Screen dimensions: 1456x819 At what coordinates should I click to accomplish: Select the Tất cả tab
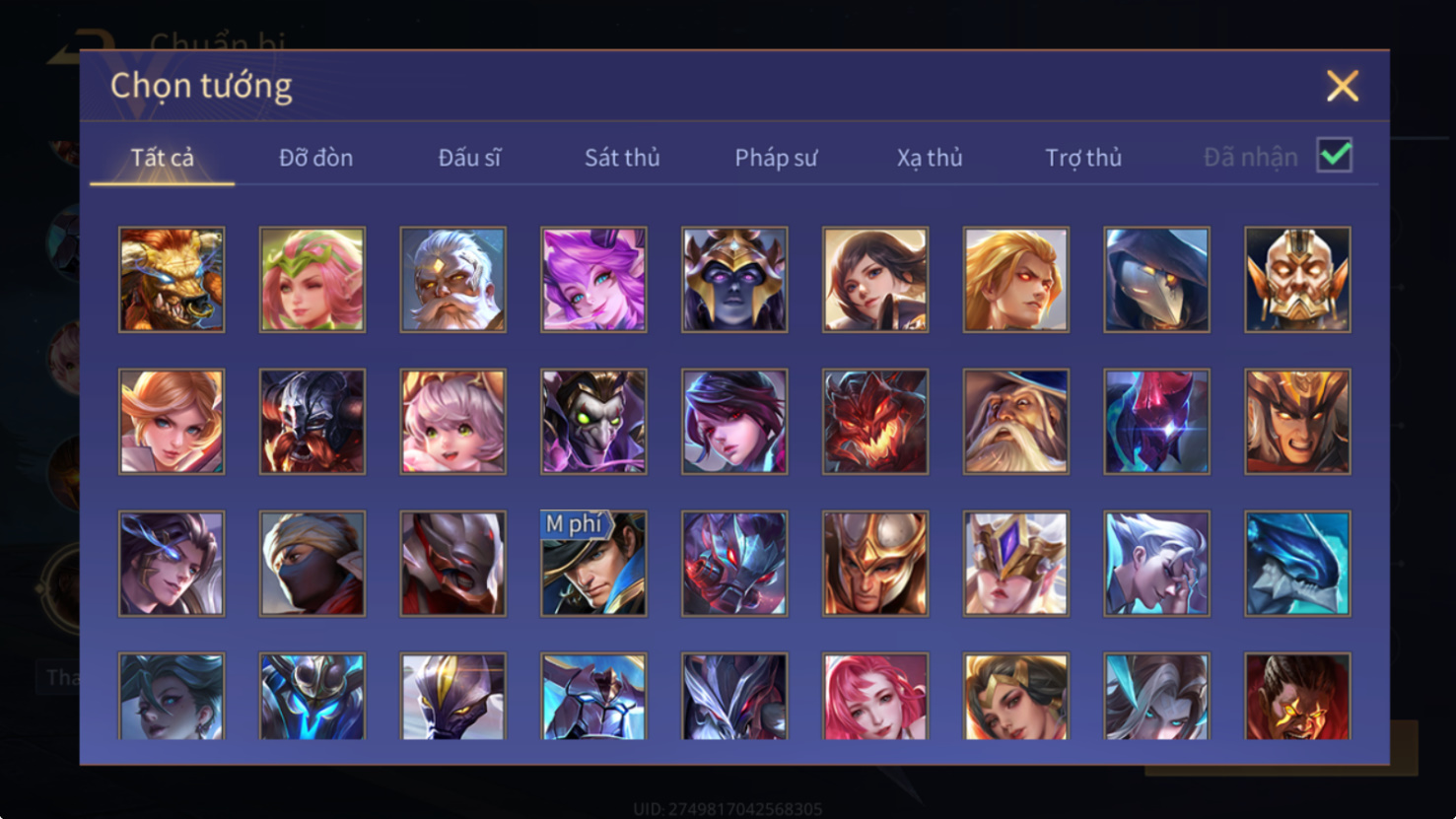[163, 158]
